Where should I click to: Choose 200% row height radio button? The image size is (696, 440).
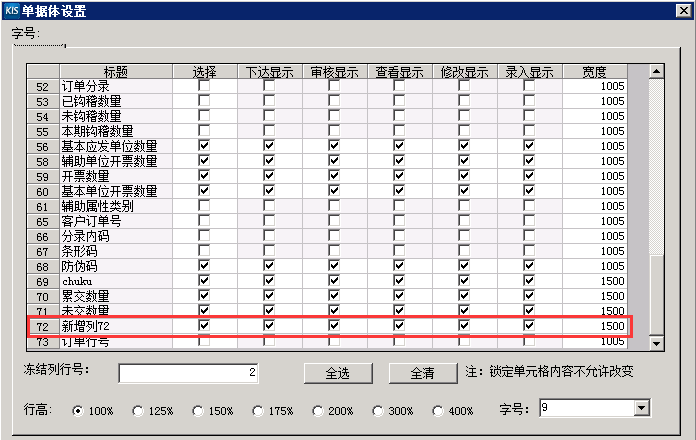[x=317, y=411]
